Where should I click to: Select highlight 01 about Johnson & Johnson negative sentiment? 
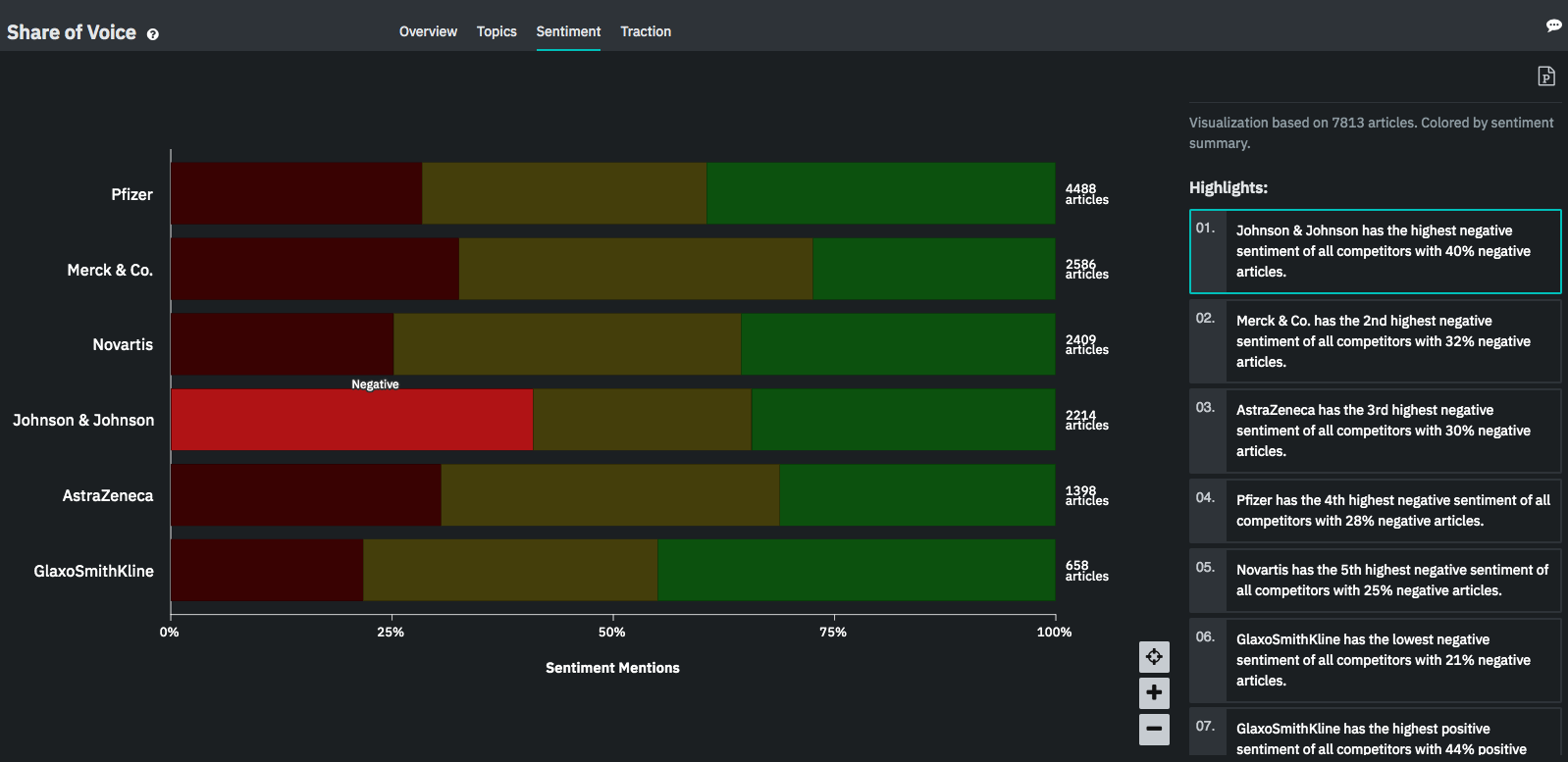pos(1375,251)
